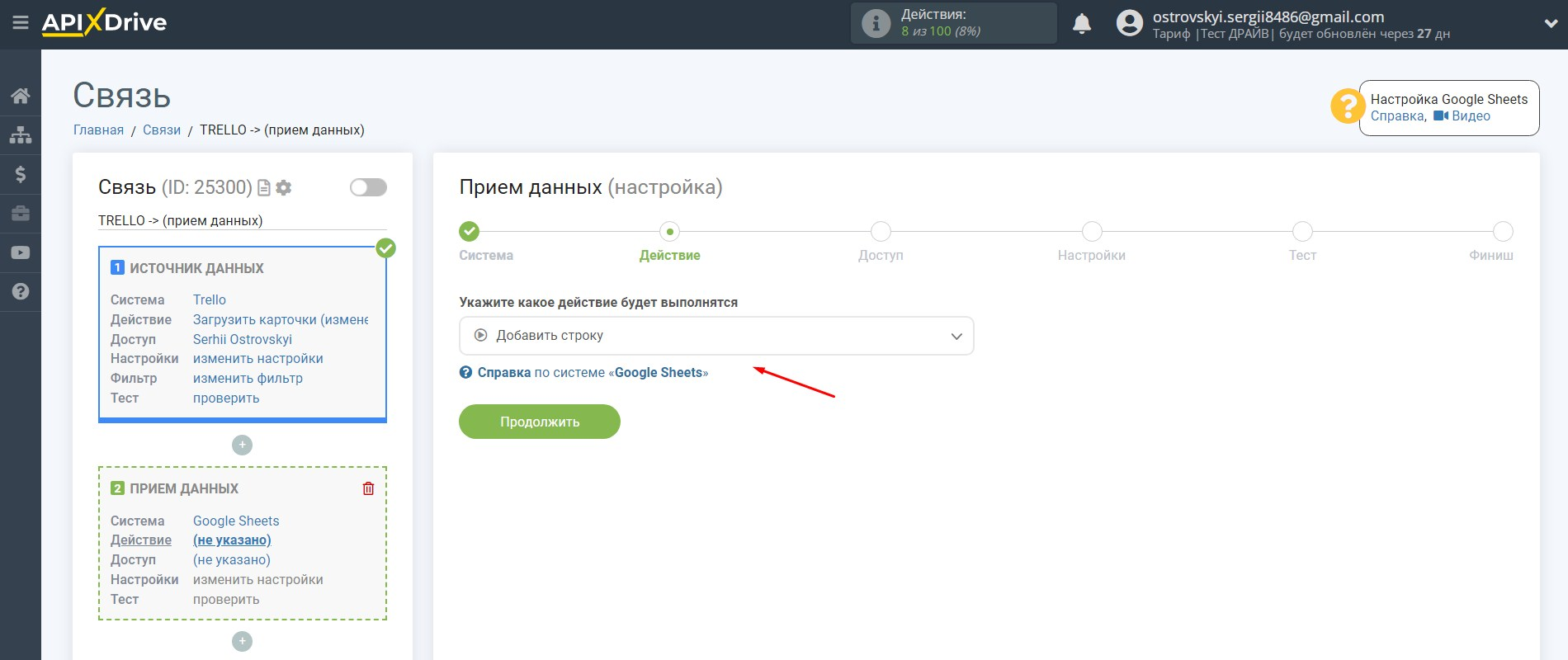Image resolution: width=1568 pixels, height=660 pixels.
Task: Go to the Система step
Action: 470,232
